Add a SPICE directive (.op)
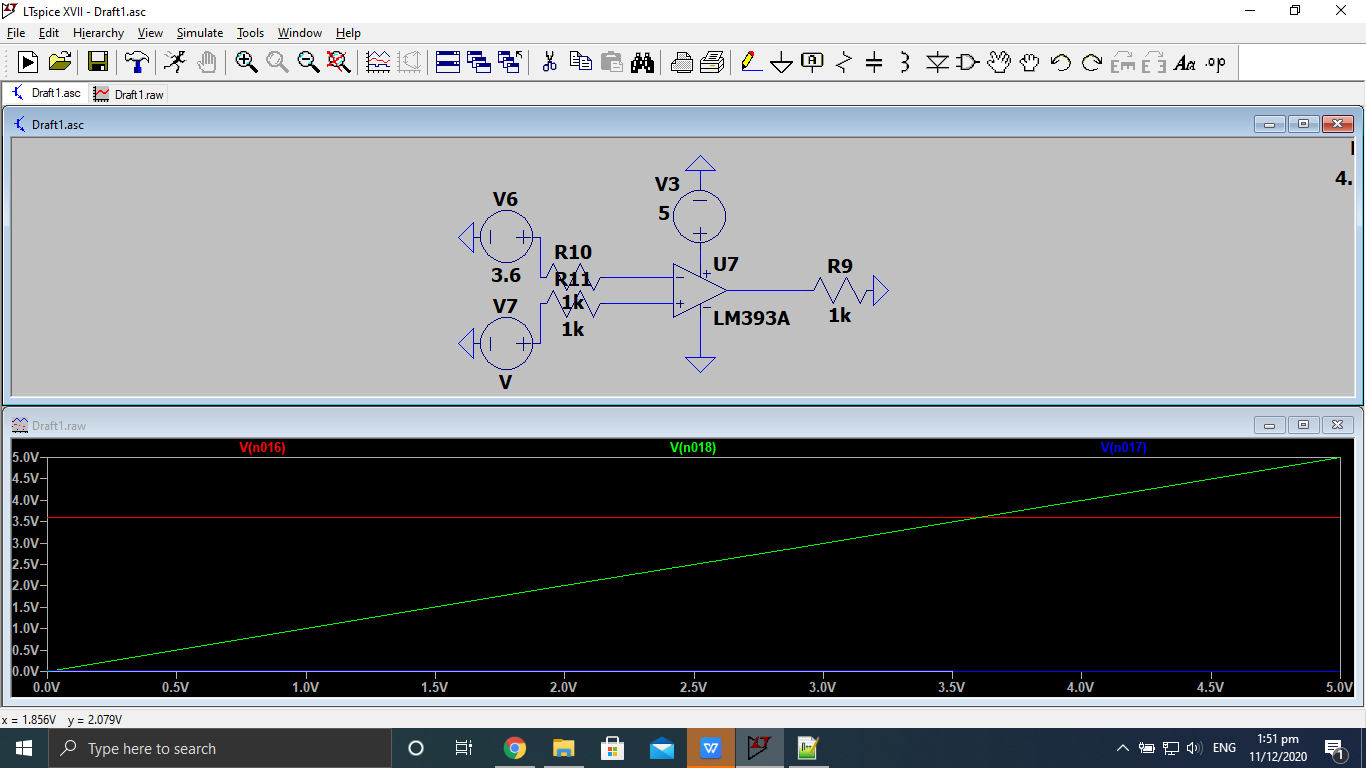 point(1216,62)
